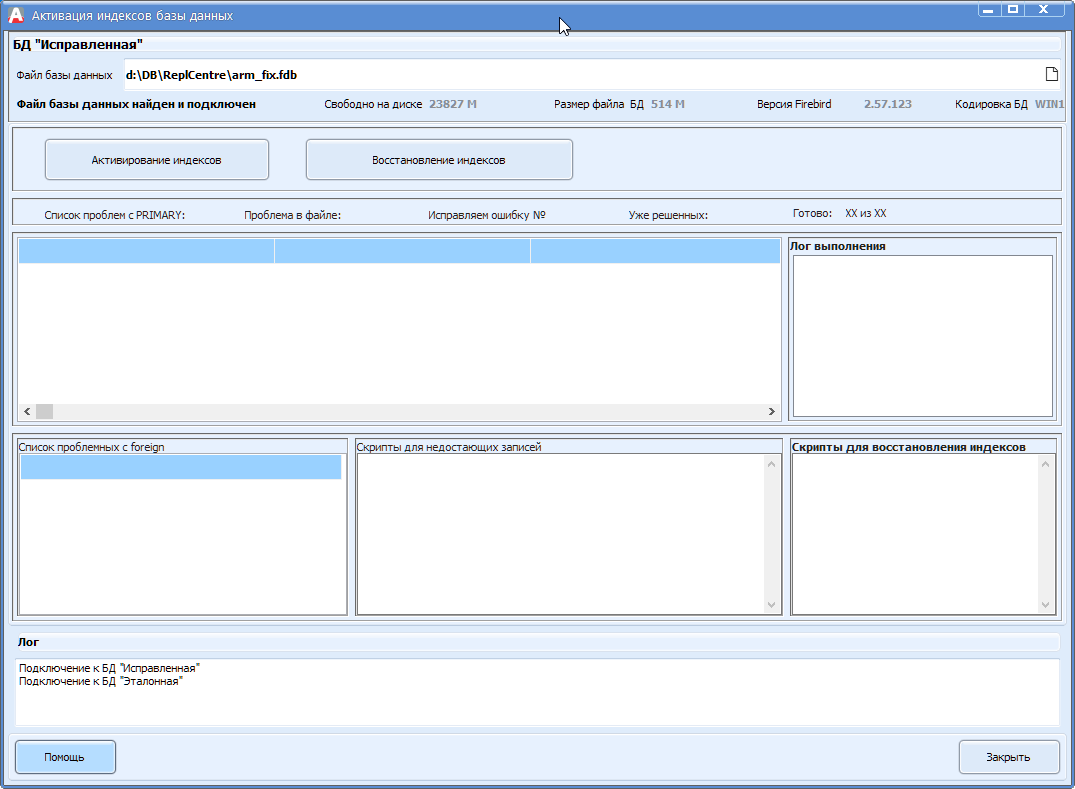Click log line Подключение к БД "Эталонная"
The height and width of the screenshot is (789, 1075).
tap(101, 681)
